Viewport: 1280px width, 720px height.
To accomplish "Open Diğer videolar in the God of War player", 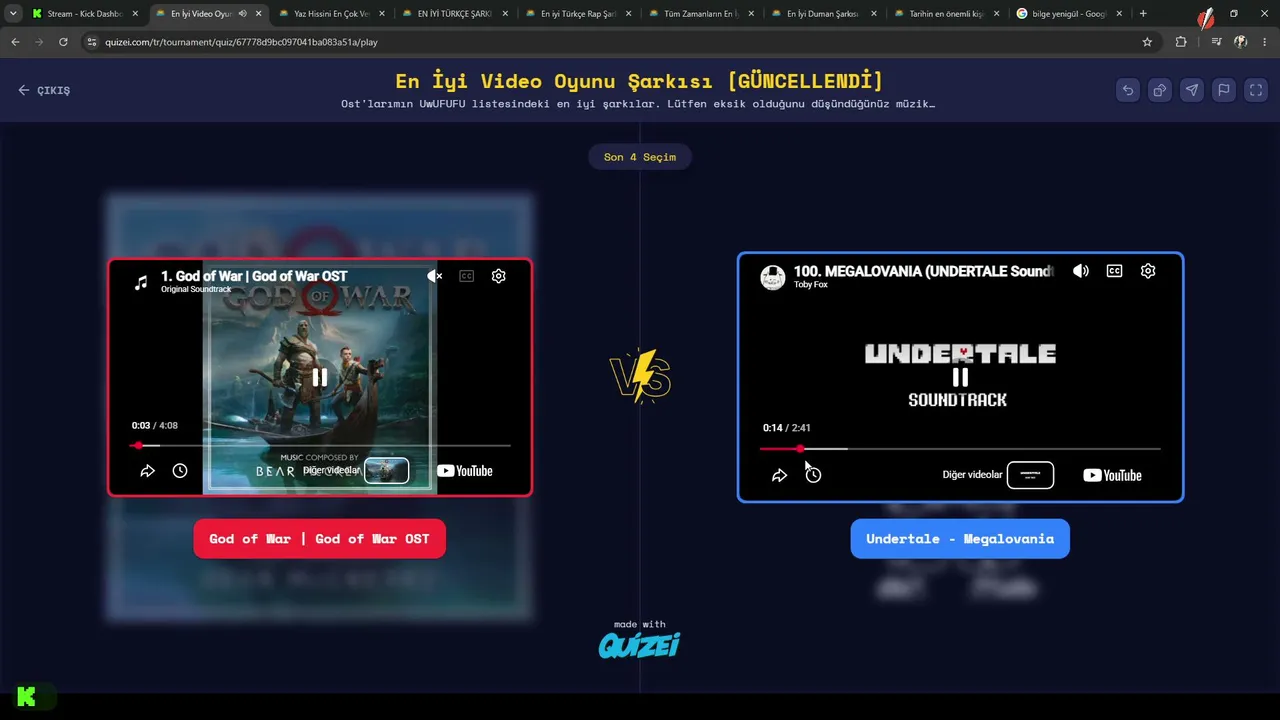I will pyautogui.click(x=356, y=470).
